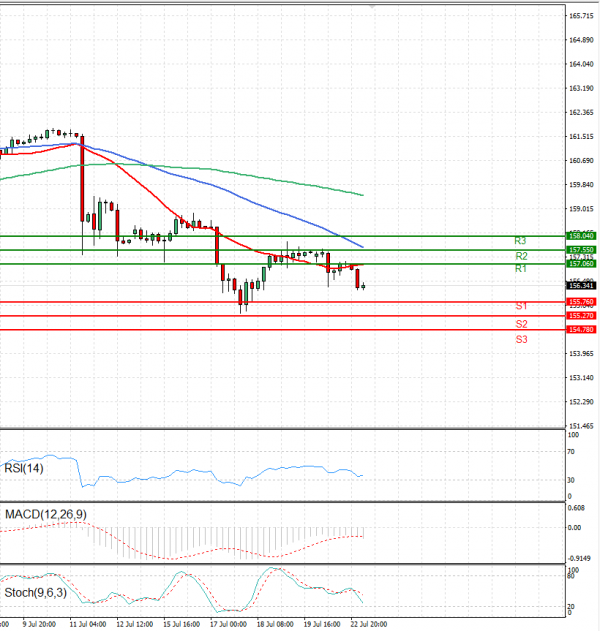The height and width of the screenshot is (631, 600).
Task: Click the 11 Jul 04:00 time label
Action: point(88,624)
